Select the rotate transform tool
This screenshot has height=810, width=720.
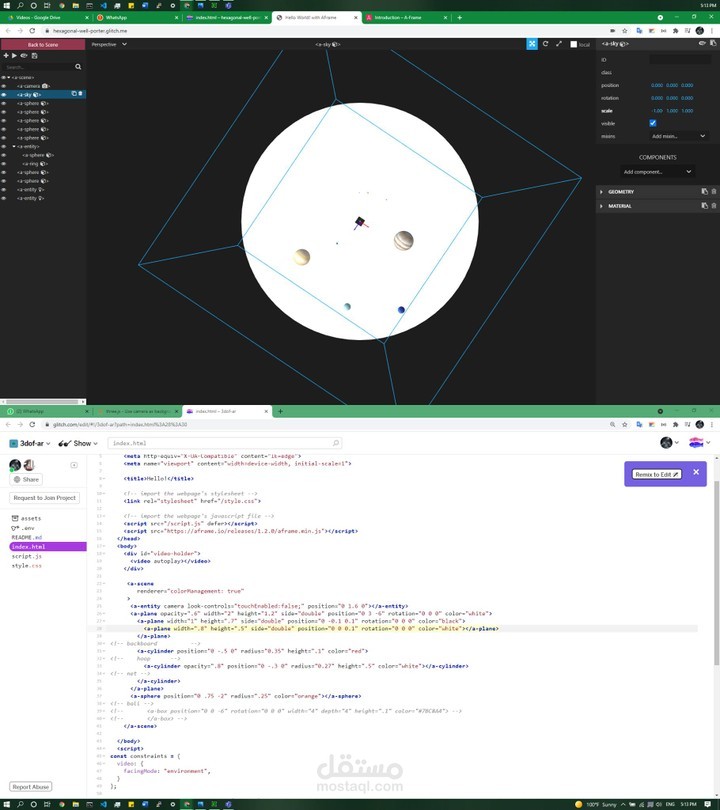pos(545,44)
